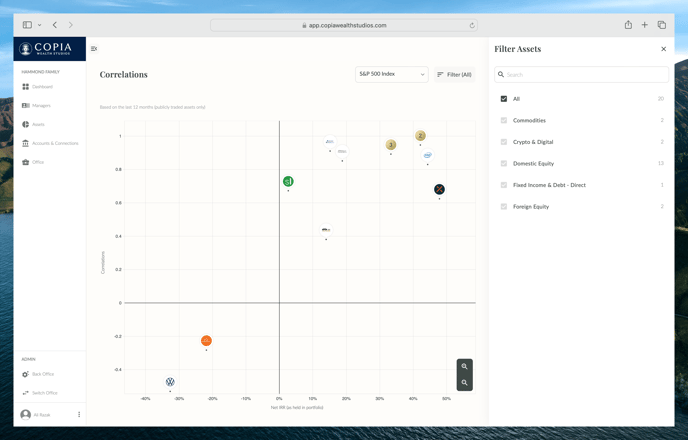Uncheck the All assets checkbox
The image size is (688, 440).
tap(504, 99)
